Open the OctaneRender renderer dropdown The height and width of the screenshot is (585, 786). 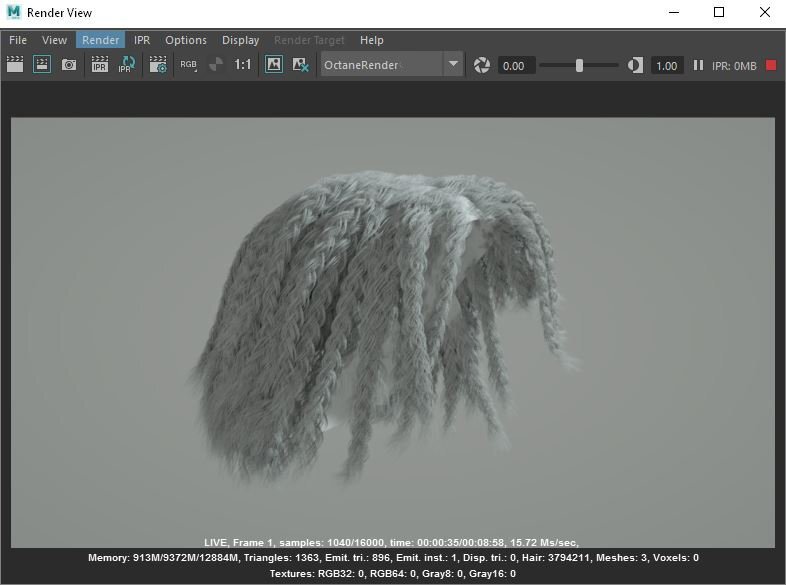point(453,65)
